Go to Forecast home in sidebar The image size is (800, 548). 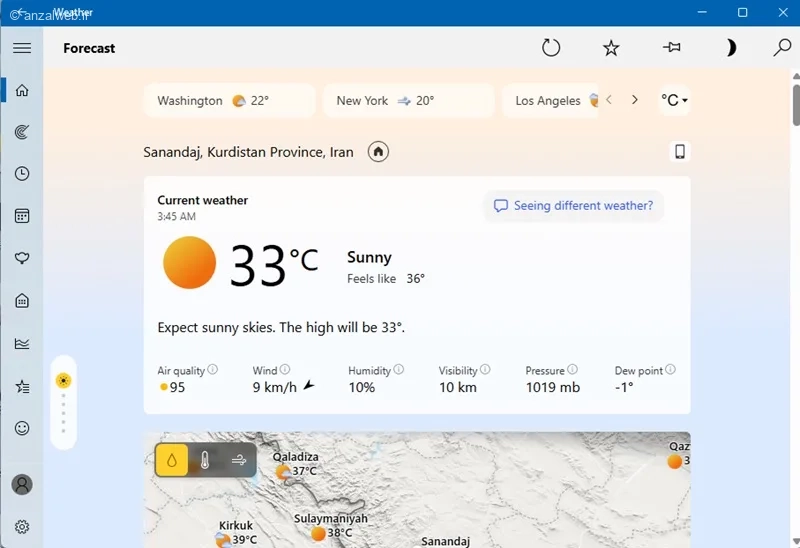pos(22,90)
